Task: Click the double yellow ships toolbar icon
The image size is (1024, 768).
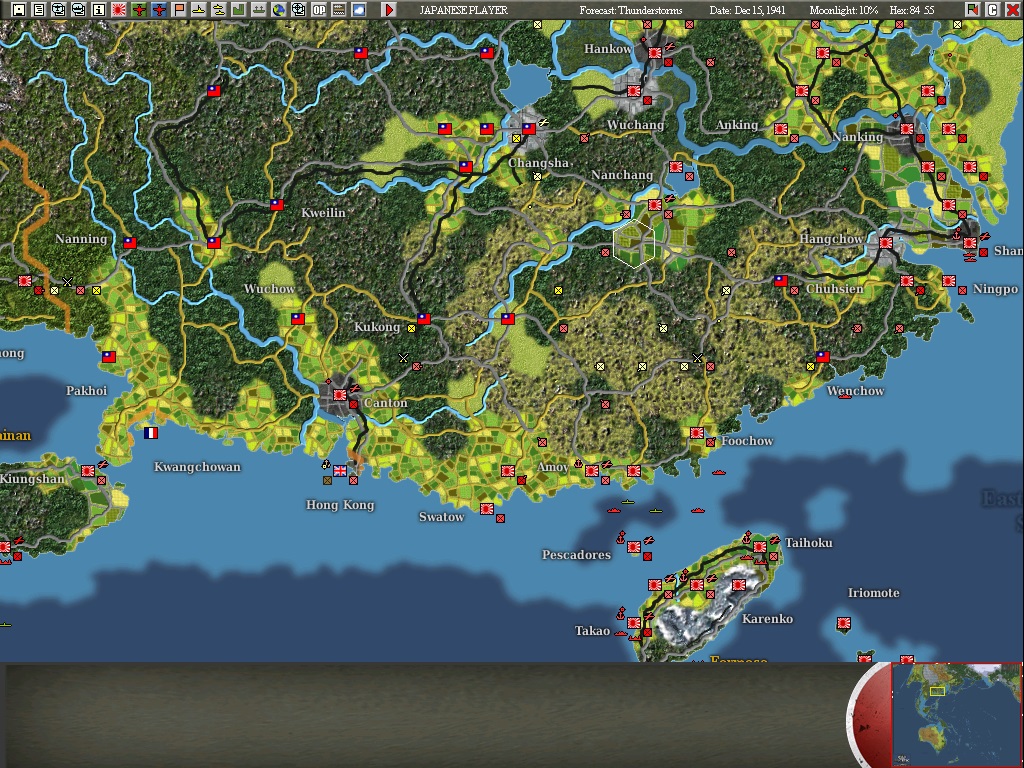Action: click(x=219, y=10)
